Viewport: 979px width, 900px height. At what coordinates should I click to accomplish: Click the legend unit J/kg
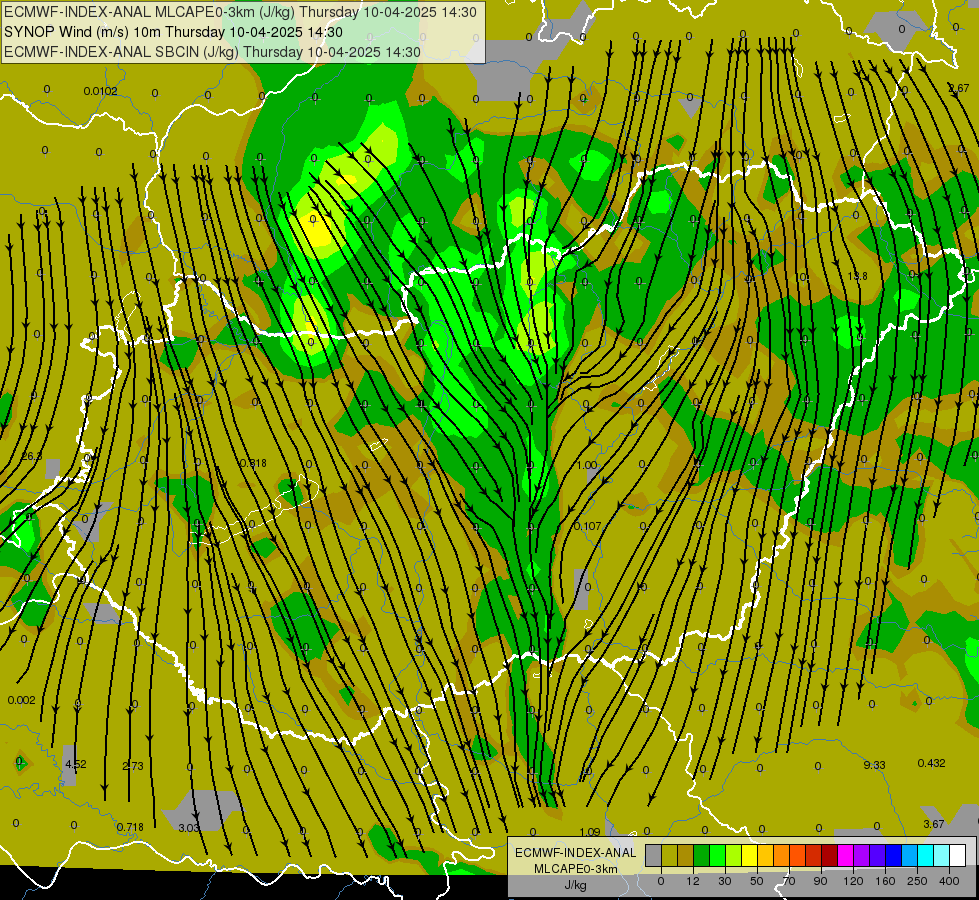[x=576, y=885]
